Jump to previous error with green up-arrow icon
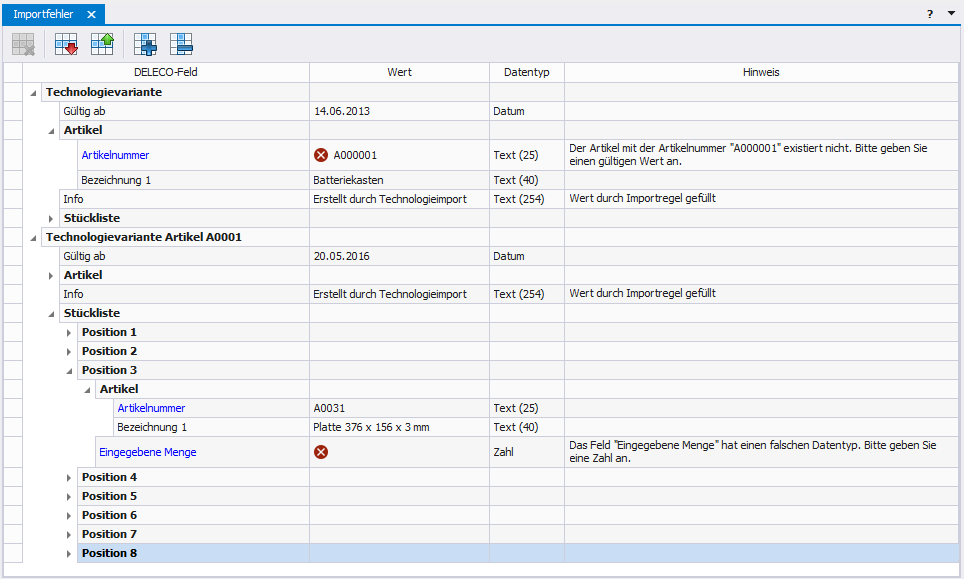The image size is (964, 582). tap(102, 43)
